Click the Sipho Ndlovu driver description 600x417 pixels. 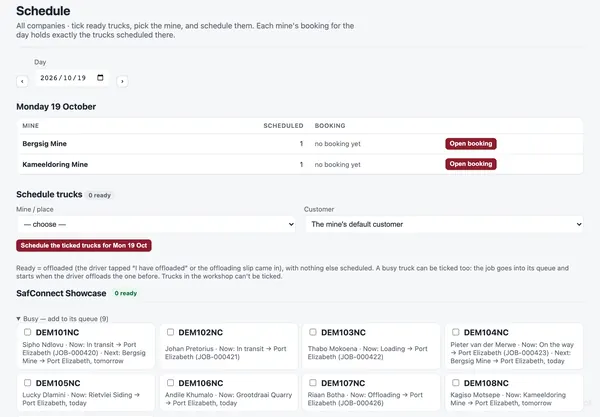85,353
